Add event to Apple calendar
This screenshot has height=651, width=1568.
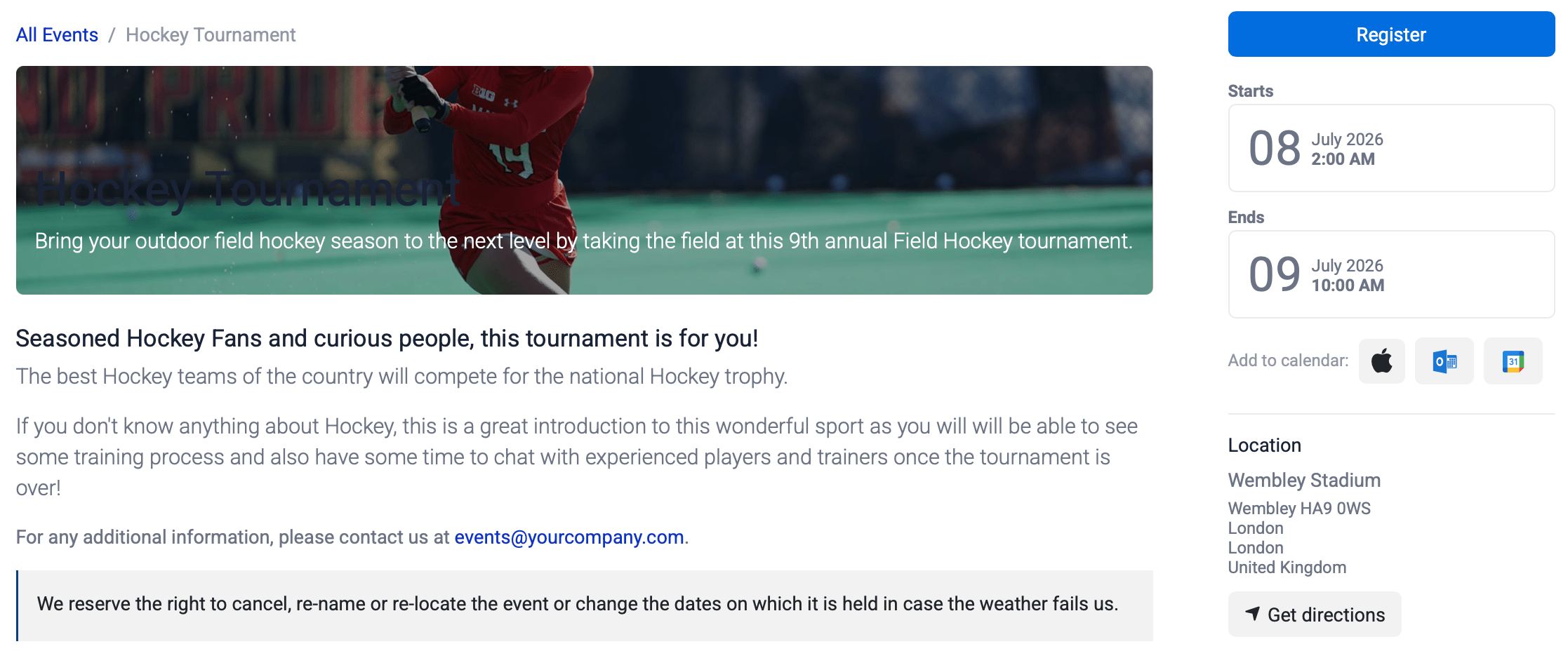point(1381,361)
